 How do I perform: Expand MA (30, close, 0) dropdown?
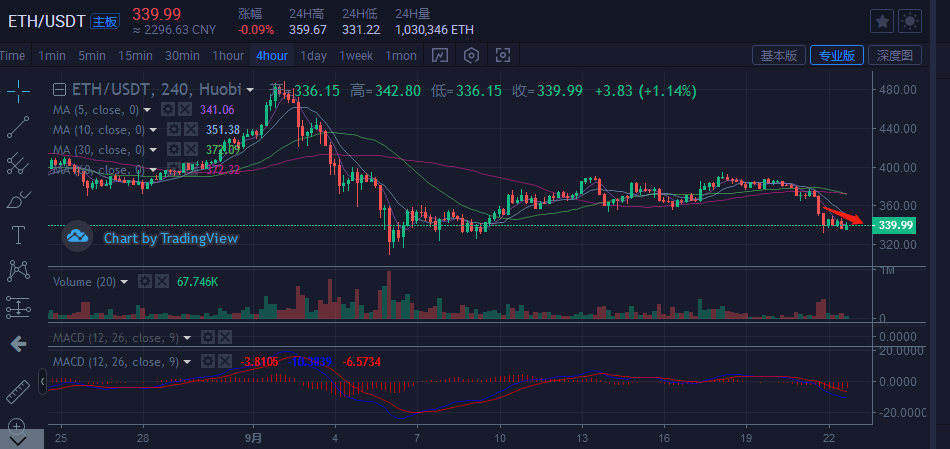click(153, 150)
